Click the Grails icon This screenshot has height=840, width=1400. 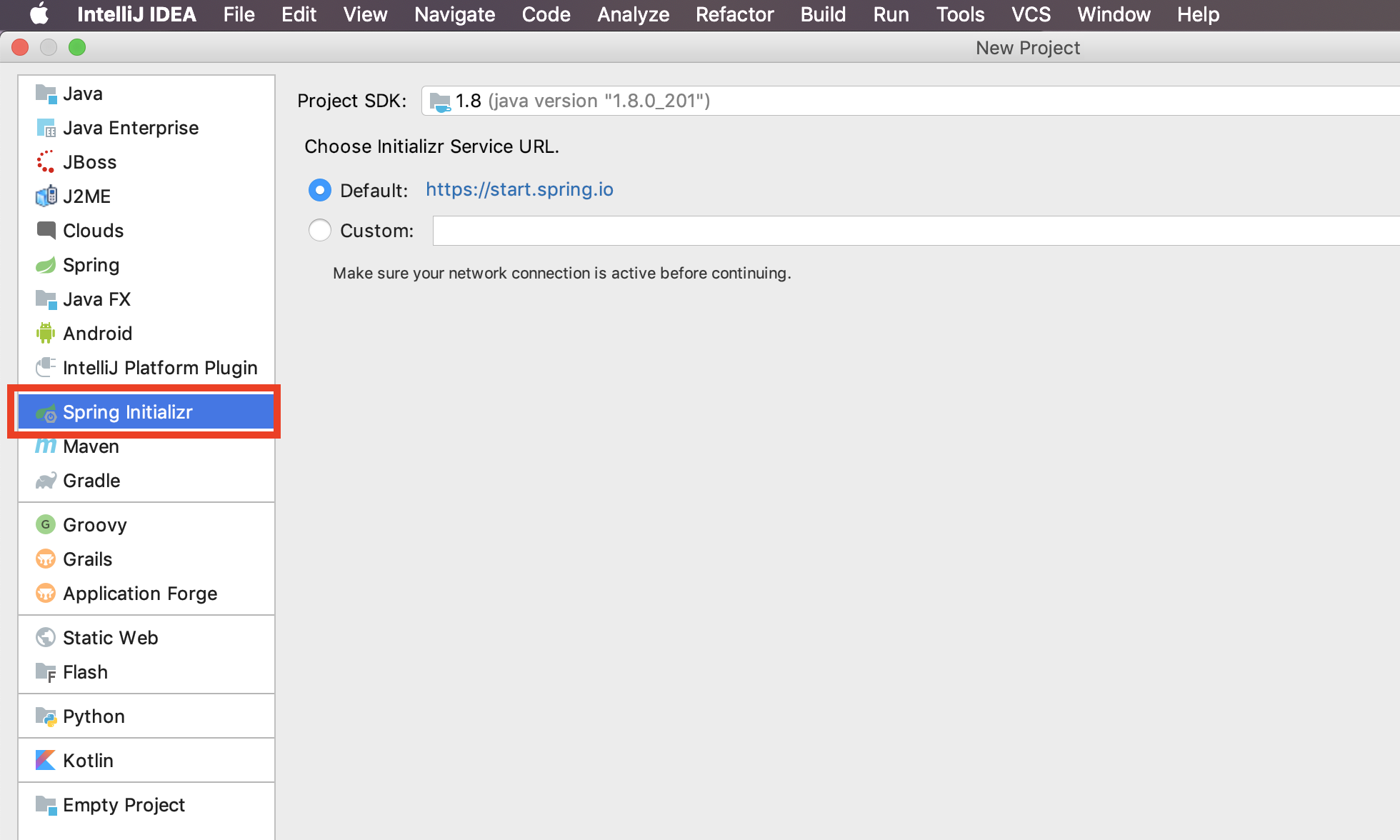click(x=46, y=559)
